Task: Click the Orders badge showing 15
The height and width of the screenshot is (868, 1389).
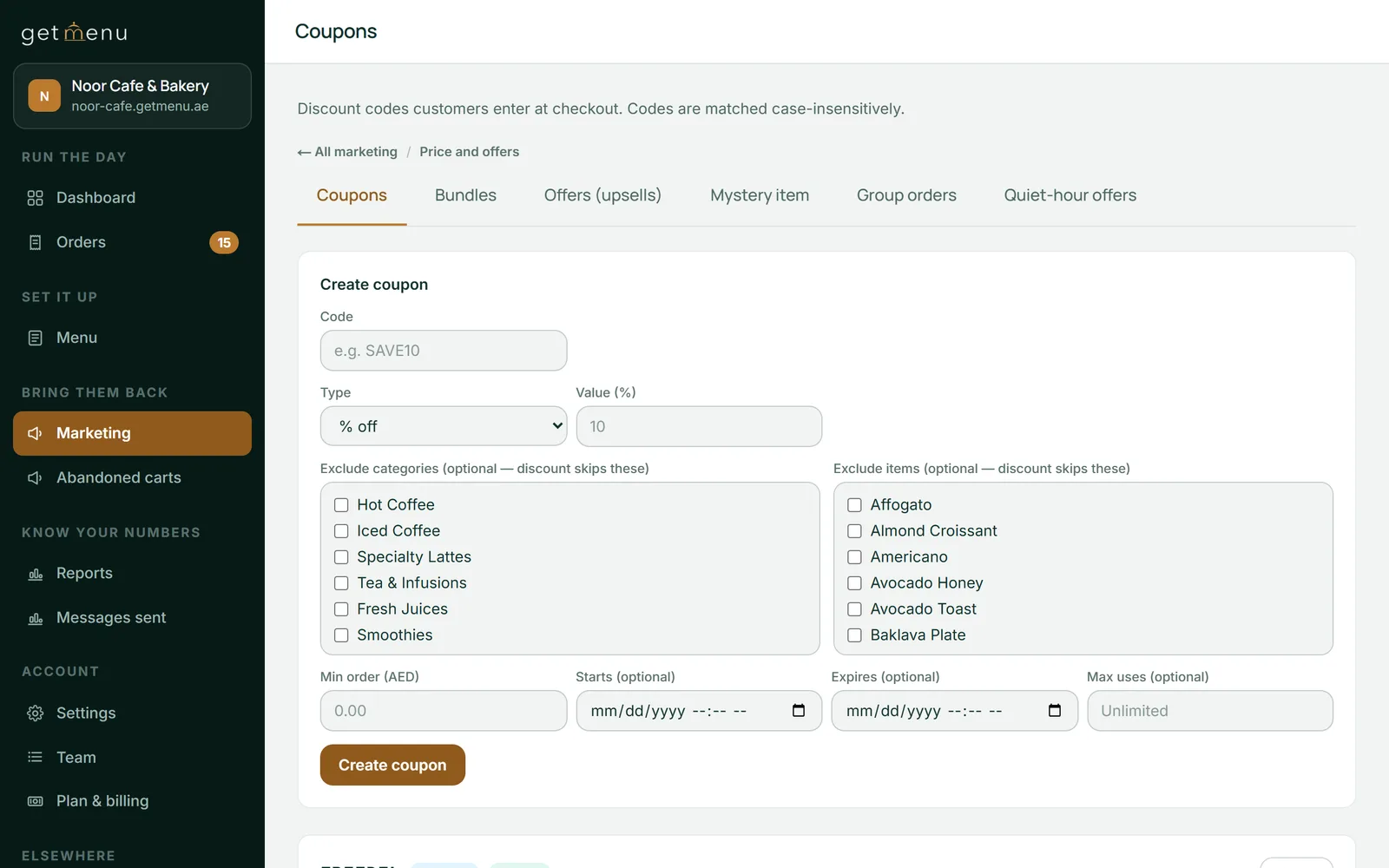Action: coord(224,242)
